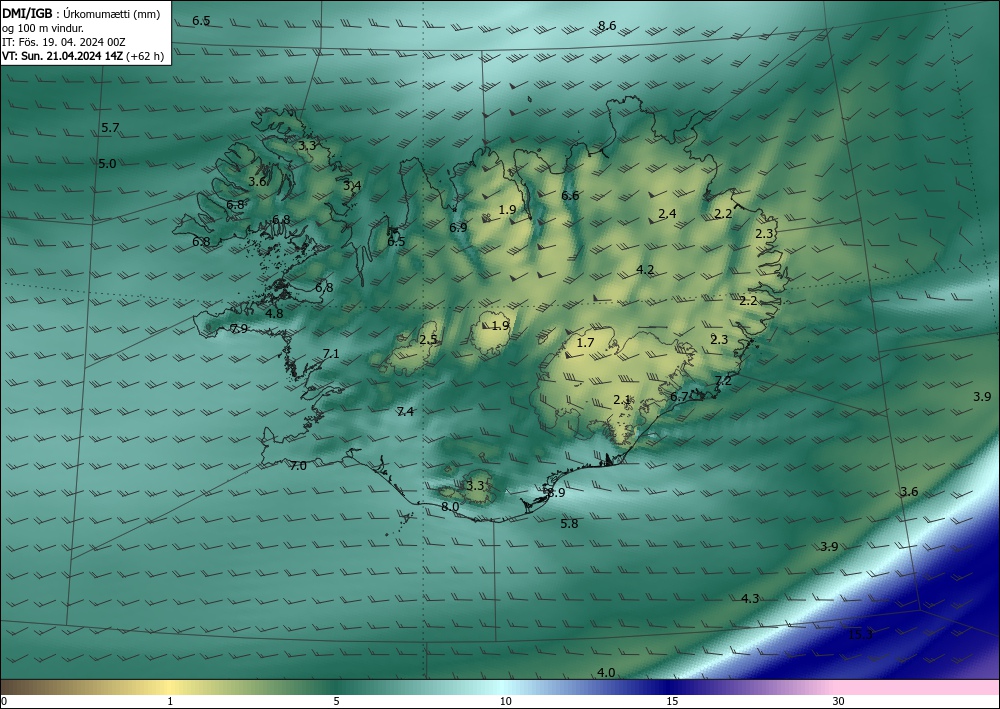The height and width of the screenshot is (709, 1000).
Task: Select the '7.0' value near Reykjanes
Action: tap(298, 466)
